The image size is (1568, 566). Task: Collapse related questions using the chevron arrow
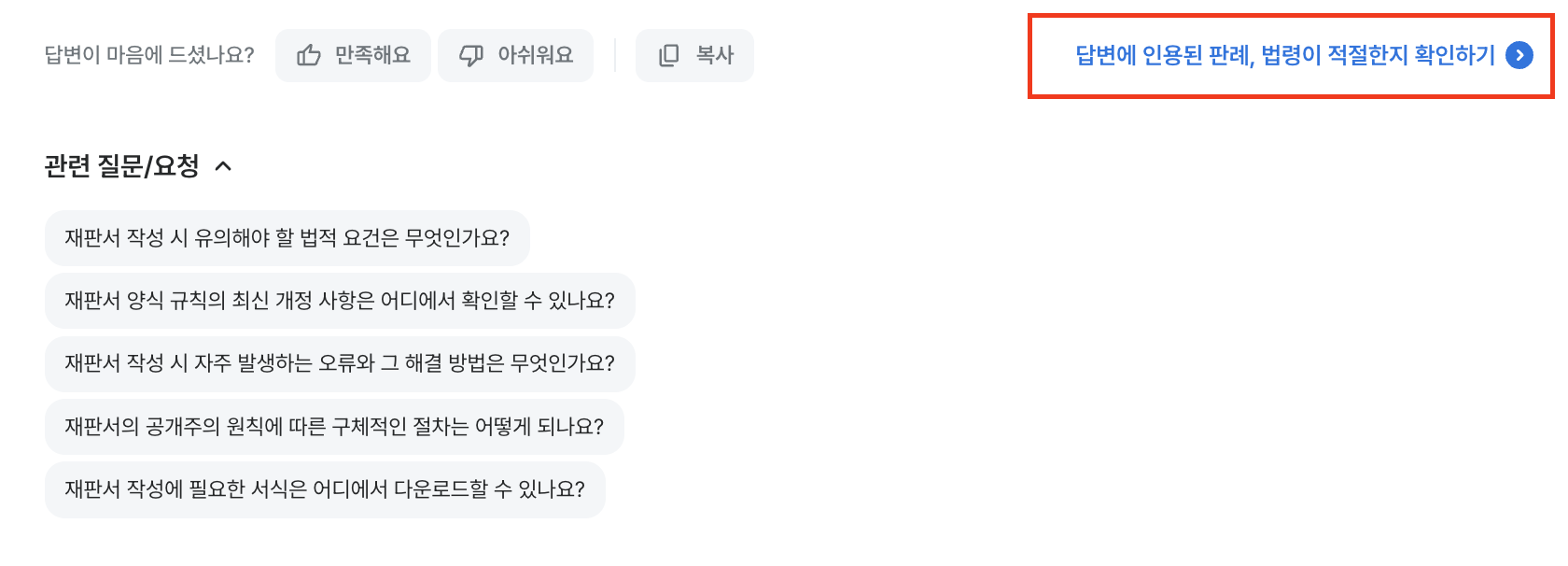[x=223, y=166]
